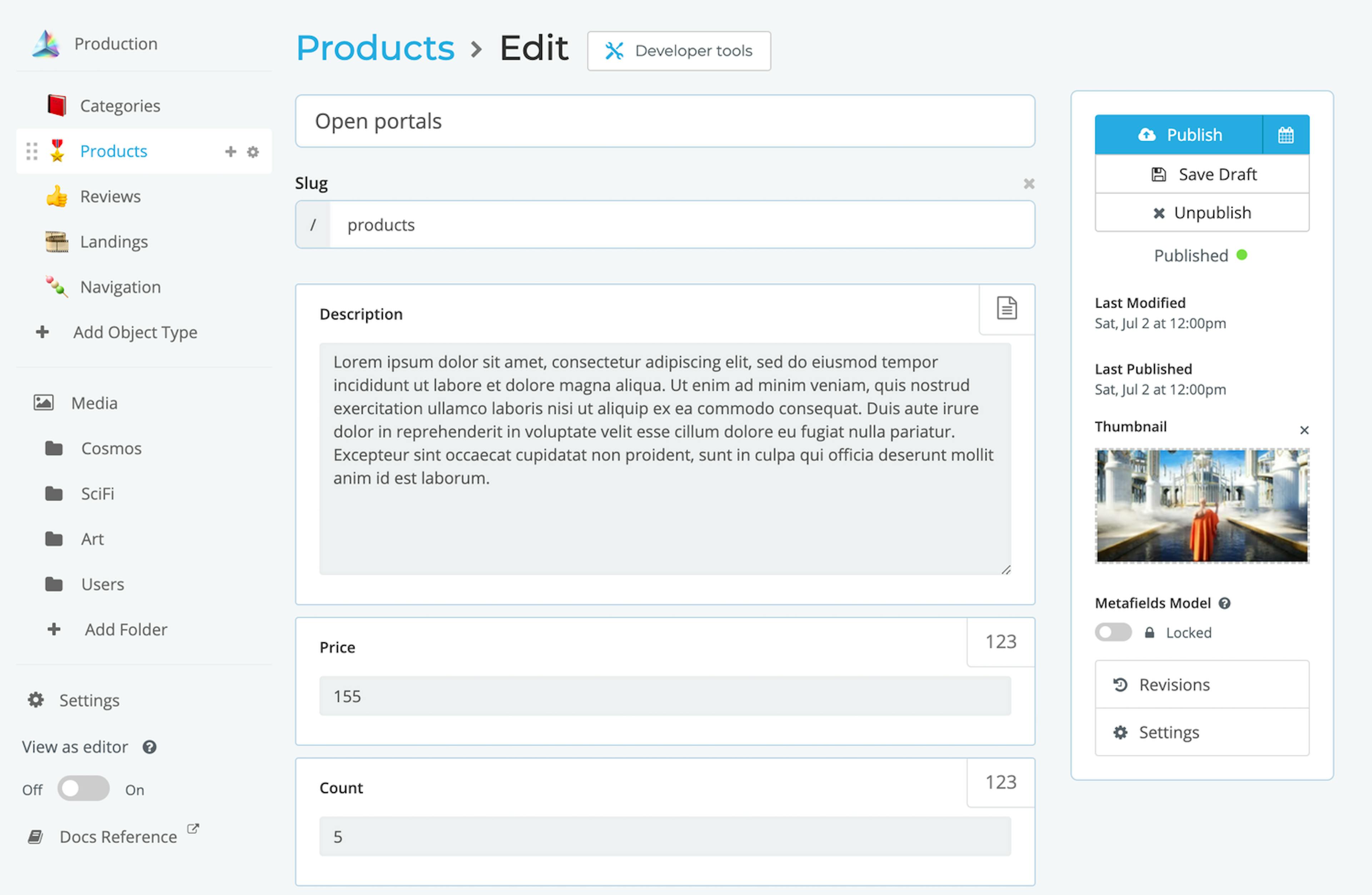This screenshot has width=1372, height=895.
Task: Open object Settings in right panel
Action: tap(1202, 732)
